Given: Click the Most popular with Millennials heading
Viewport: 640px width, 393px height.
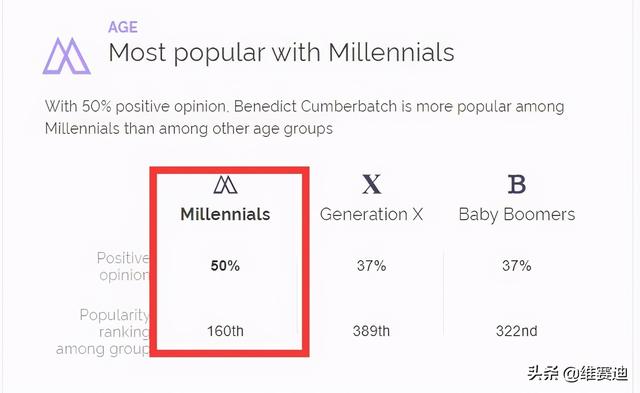Looking at the screenshot, I should tap(281, 53).
